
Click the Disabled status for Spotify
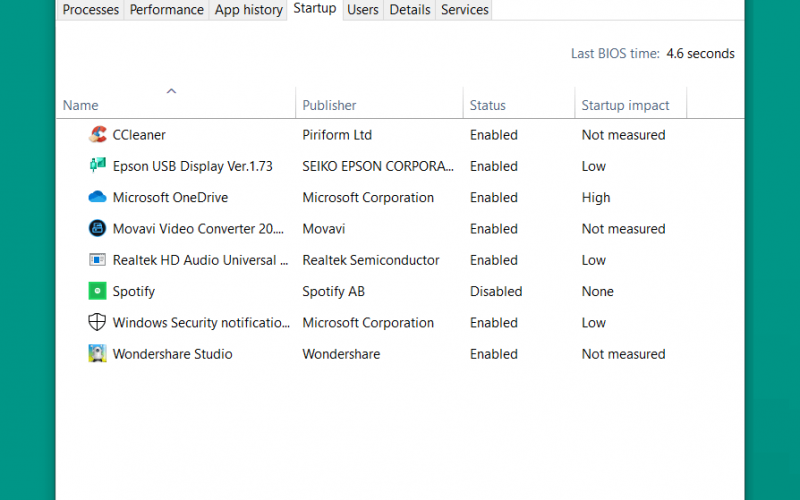[x=496, y=291]
